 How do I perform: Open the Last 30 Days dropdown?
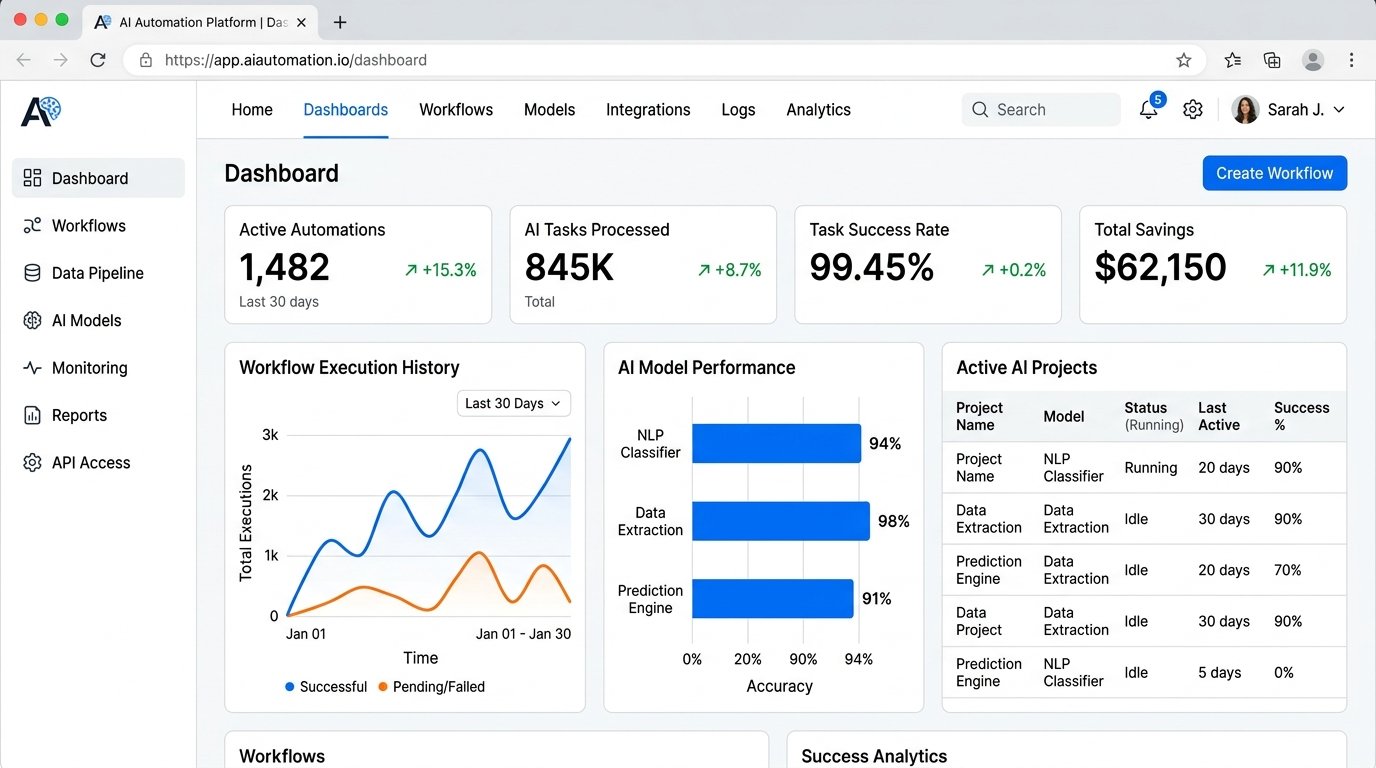click(514, 403)
